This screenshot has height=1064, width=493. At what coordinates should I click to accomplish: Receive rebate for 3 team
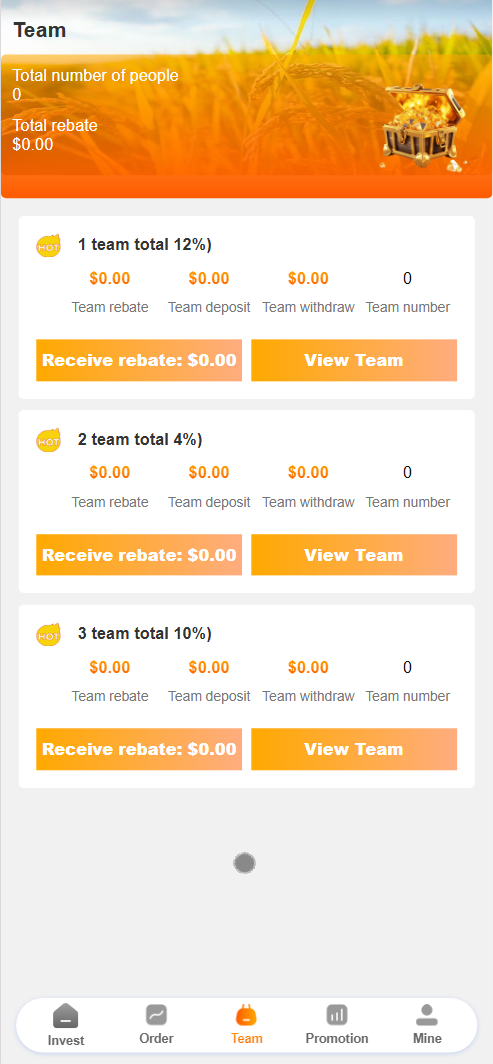139,749
